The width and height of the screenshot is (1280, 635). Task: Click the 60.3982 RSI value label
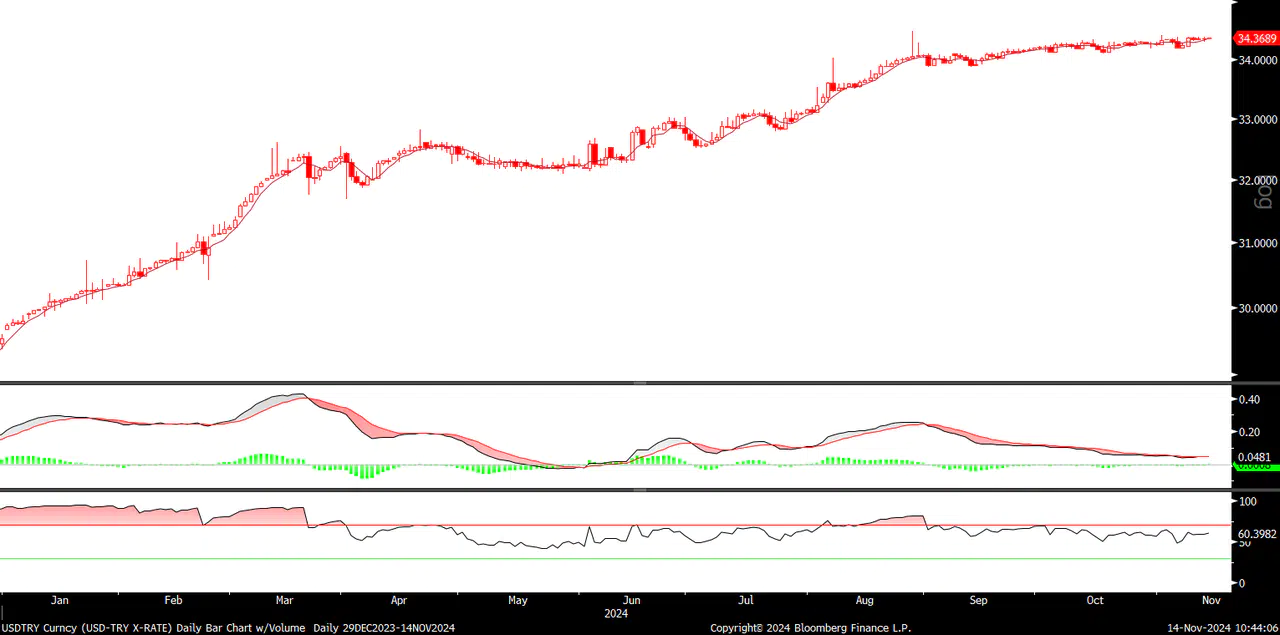click(x=1257, y=534)
